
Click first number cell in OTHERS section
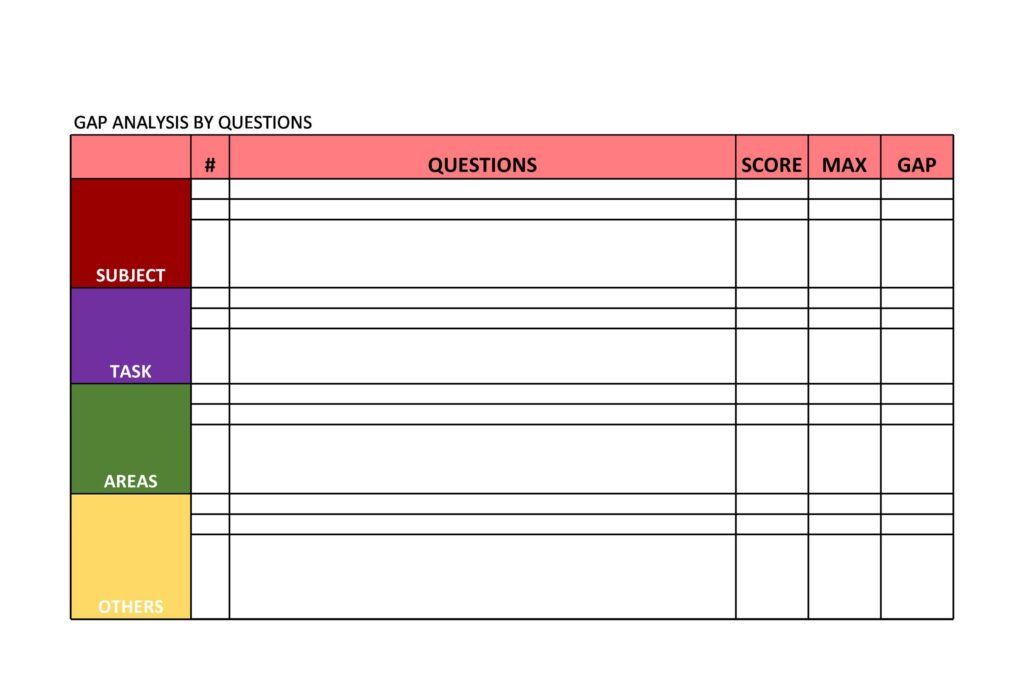(x=210, y=504)
